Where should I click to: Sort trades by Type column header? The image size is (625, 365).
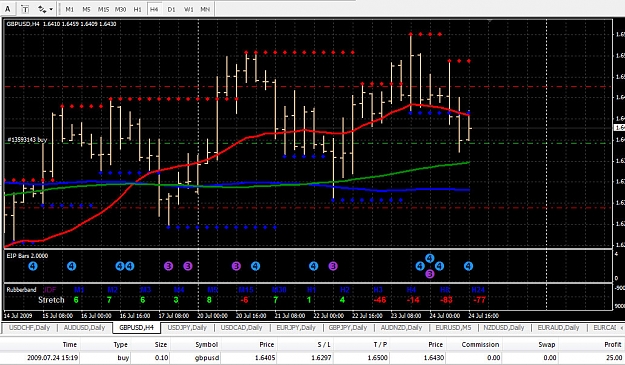[x=120, y=345]
